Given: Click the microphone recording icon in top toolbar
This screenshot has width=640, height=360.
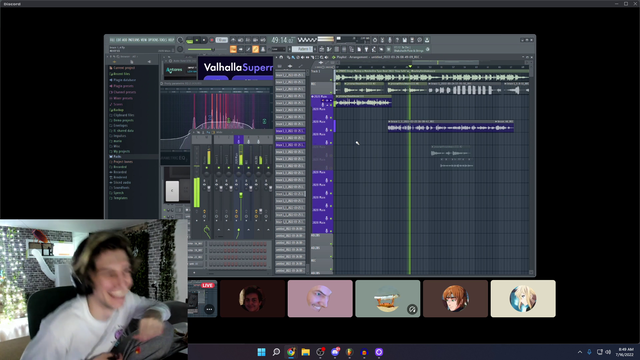Looking at the screenshot, I should (390, 40).
